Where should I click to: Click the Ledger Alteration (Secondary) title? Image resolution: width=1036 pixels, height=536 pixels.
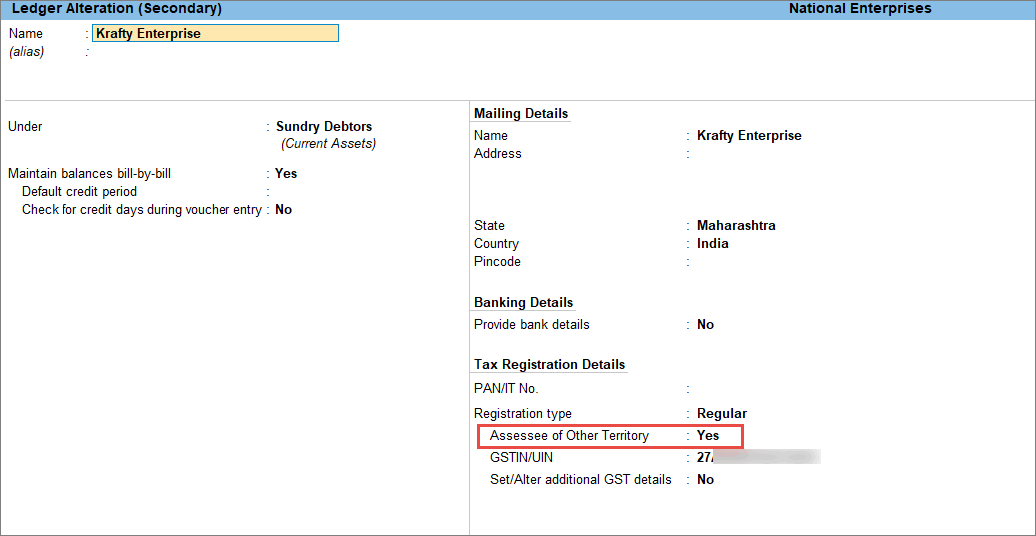(117, 9)
